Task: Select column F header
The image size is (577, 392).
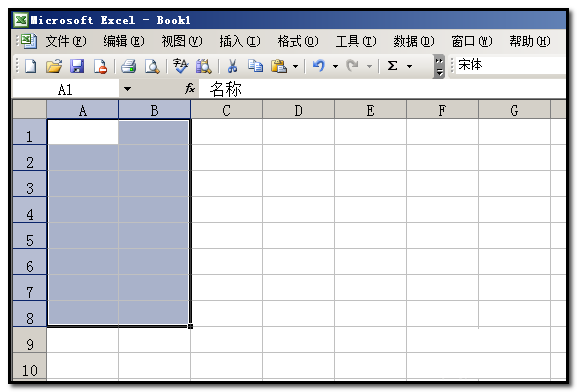Action: click(x=442, y=110)
